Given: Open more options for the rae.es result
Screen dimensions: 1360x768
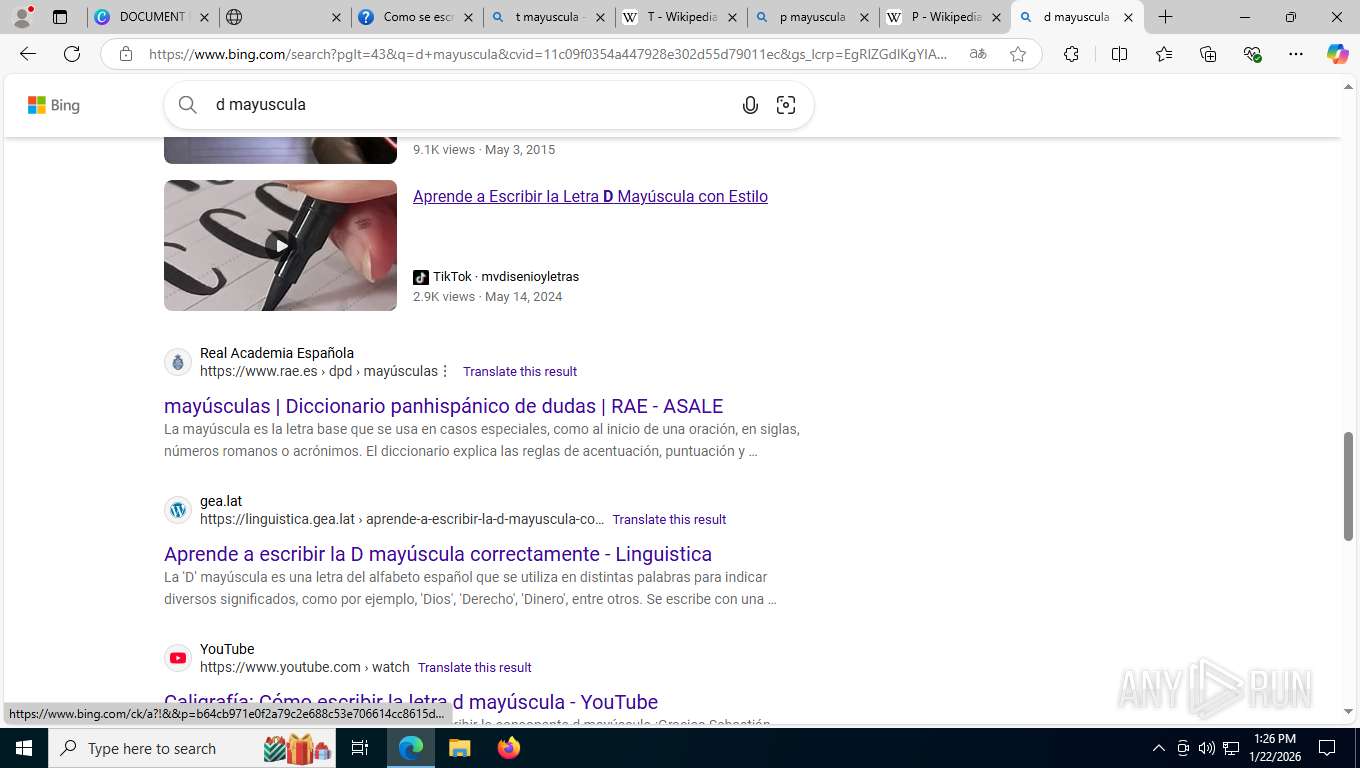Looking at the screenshot, I should tap(445, 371).
